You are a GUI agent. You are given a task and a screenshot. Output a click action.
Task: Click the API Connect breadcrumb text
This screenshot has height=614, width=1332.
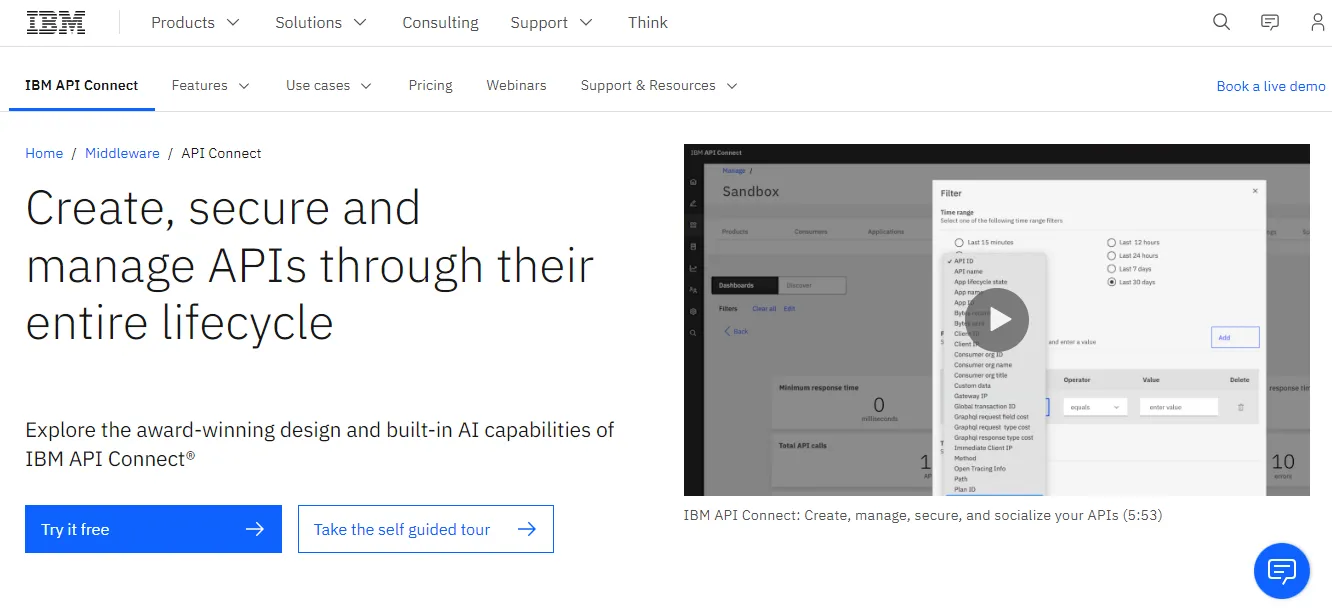(221, 153)
